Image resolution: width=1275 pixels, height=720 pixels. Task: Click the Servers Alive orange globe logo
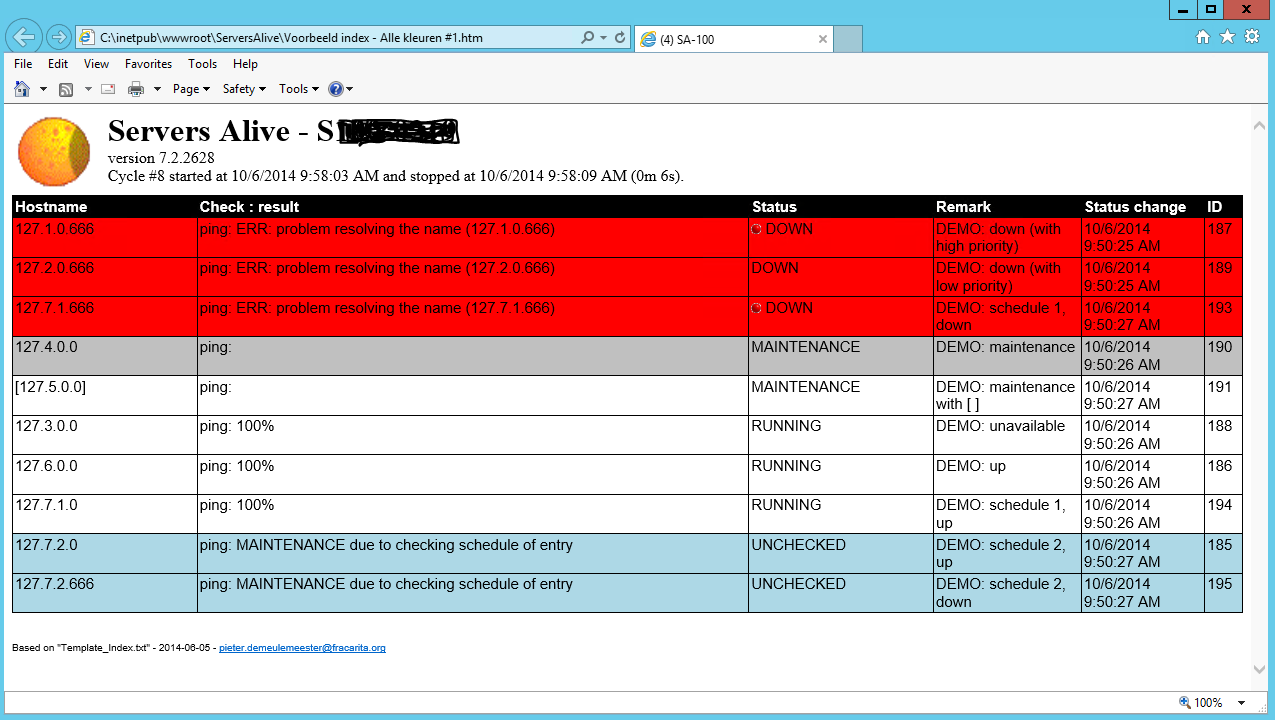pyautogui.click(x=55, y=151)
